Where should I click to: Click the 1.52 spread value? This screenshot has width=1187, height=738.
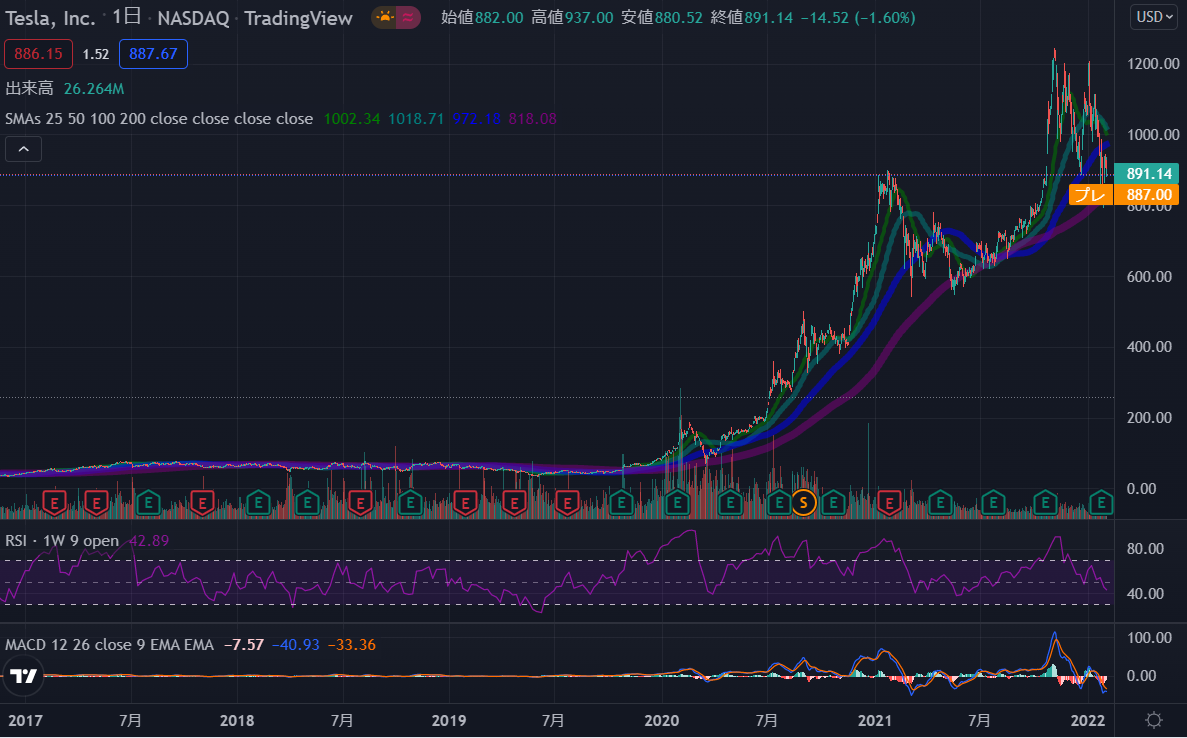[96, 54]
